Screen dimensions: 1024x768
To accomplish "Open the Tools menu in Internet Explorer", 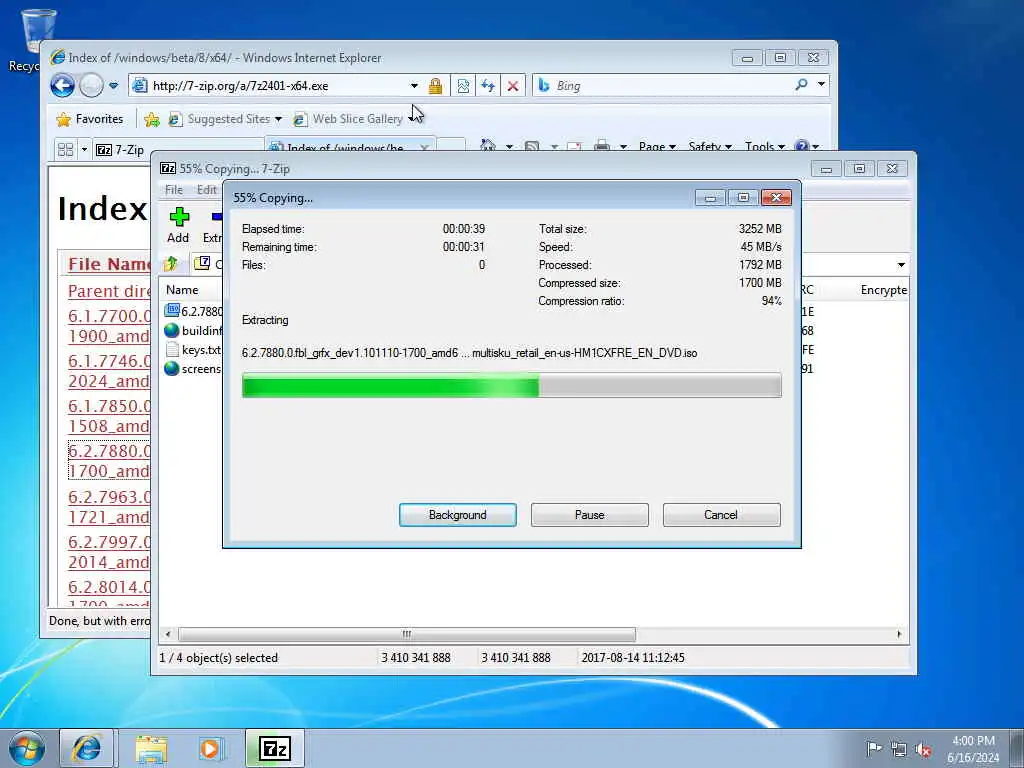I will 765,146.
